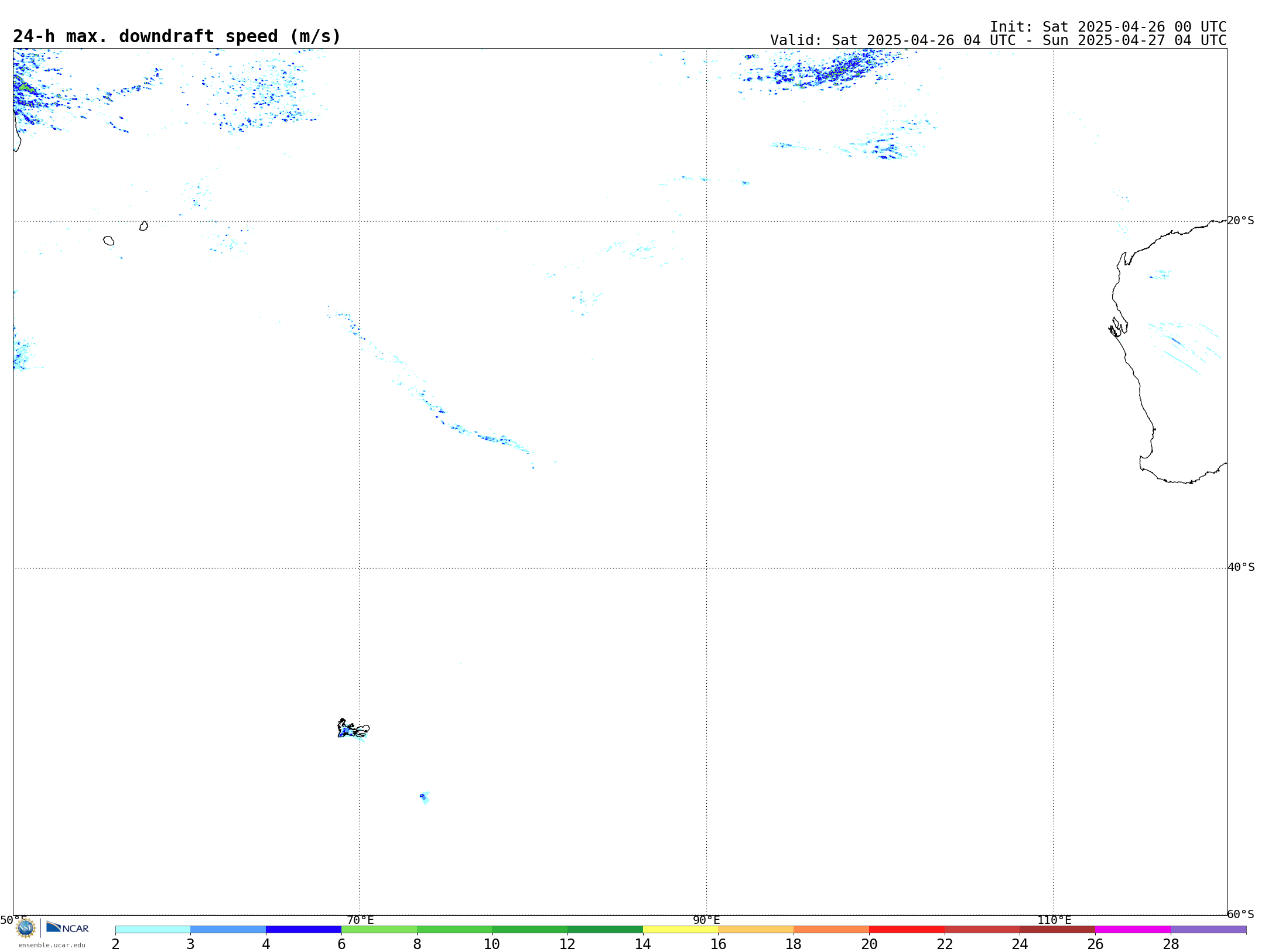
Task: Click the 'Init: Sat 2025-04-26 00 UTC' text
Action: (1108, 27)
